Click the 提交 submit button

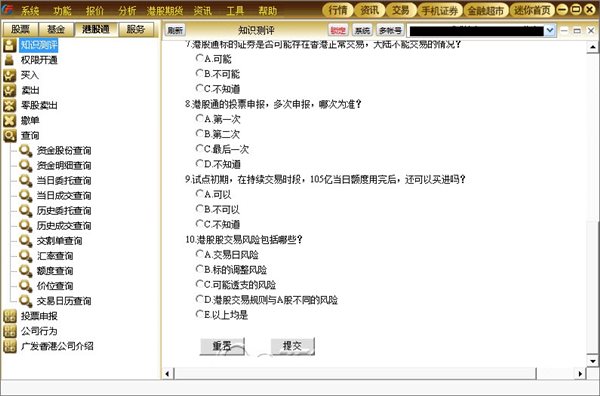point(292,346)
